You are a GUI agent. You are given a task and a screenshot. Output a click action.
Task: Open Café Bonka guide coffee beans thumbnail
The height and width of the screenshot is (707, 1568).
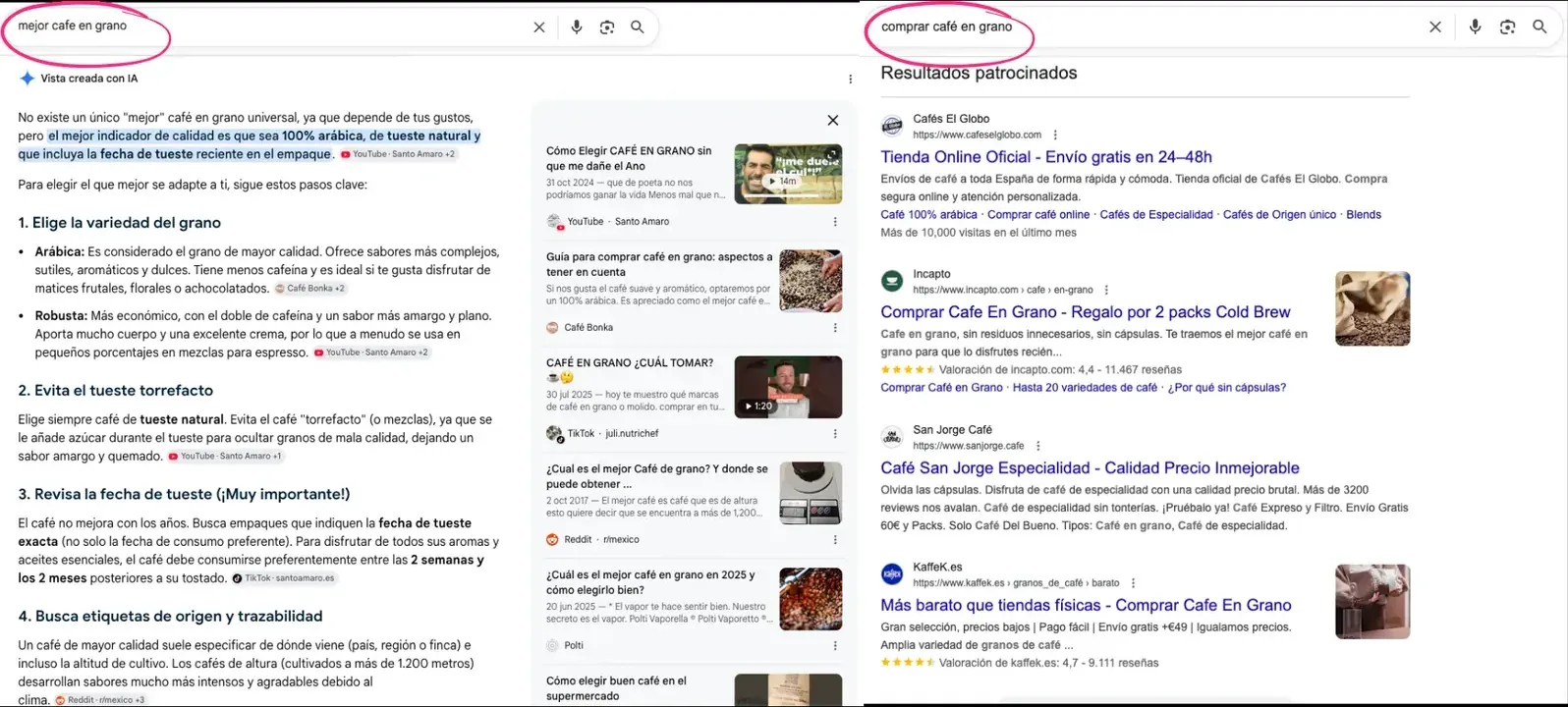click(811, 281)
